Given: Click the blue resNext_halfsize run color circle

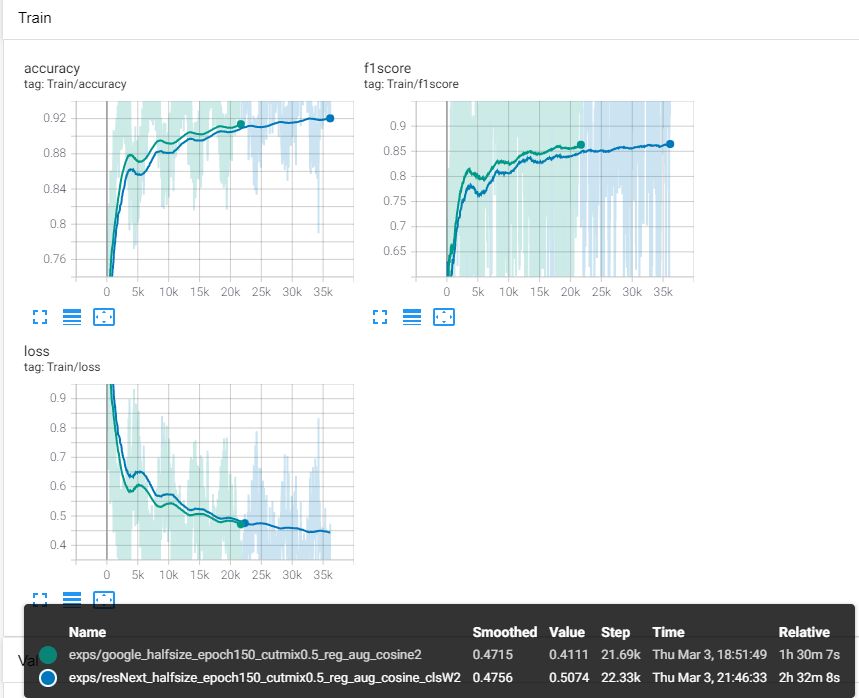Looking at the screenshot, I should (48, 678).
